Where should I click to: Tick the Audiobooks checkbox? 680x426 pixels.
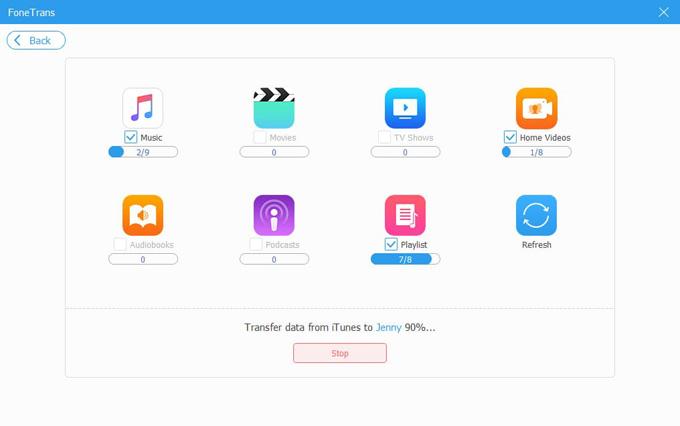tap(120, 244)
